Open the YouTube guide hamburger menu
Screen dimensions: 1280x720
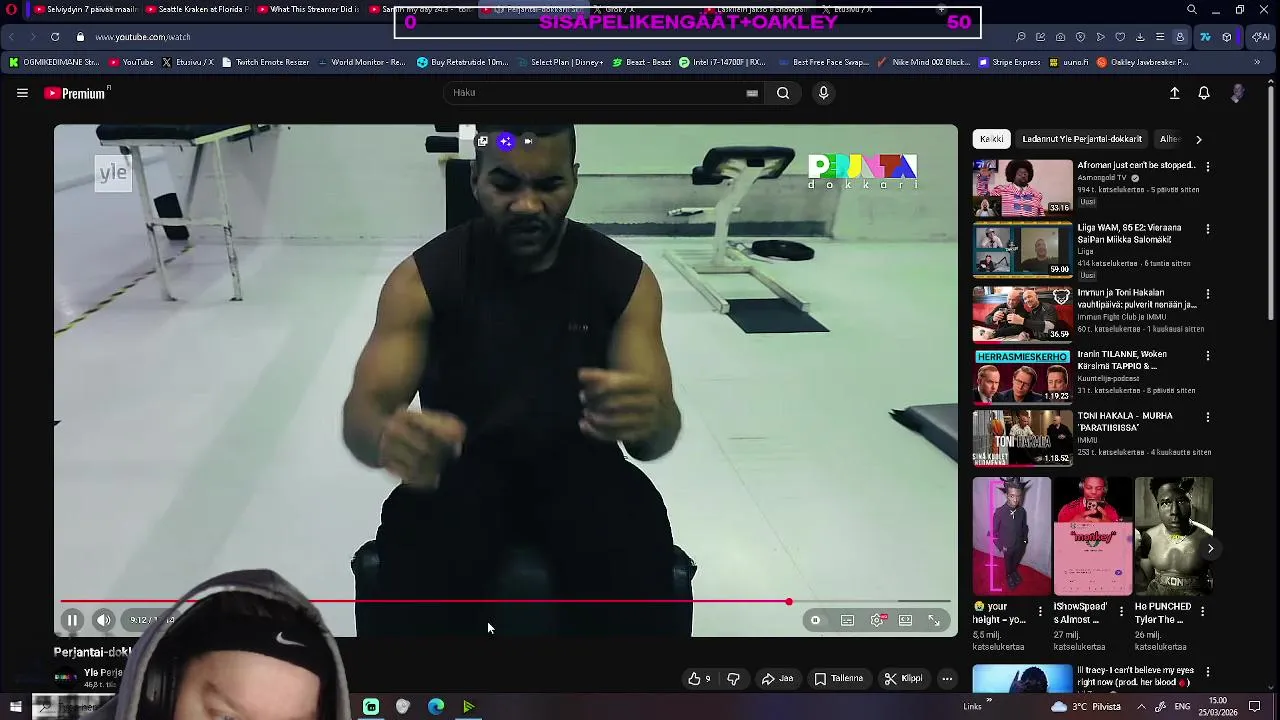point(22,93)
